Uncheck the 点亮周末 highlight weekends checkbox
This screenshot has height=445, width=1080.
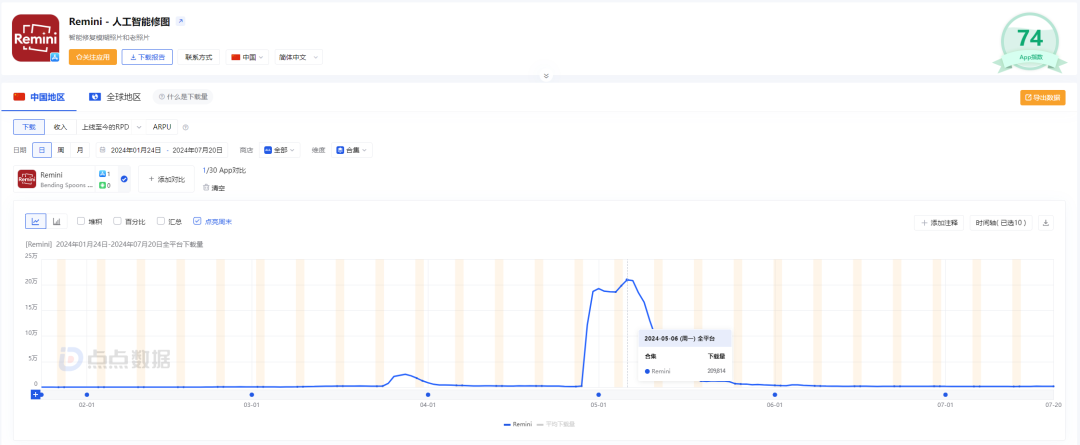(198, 221)
